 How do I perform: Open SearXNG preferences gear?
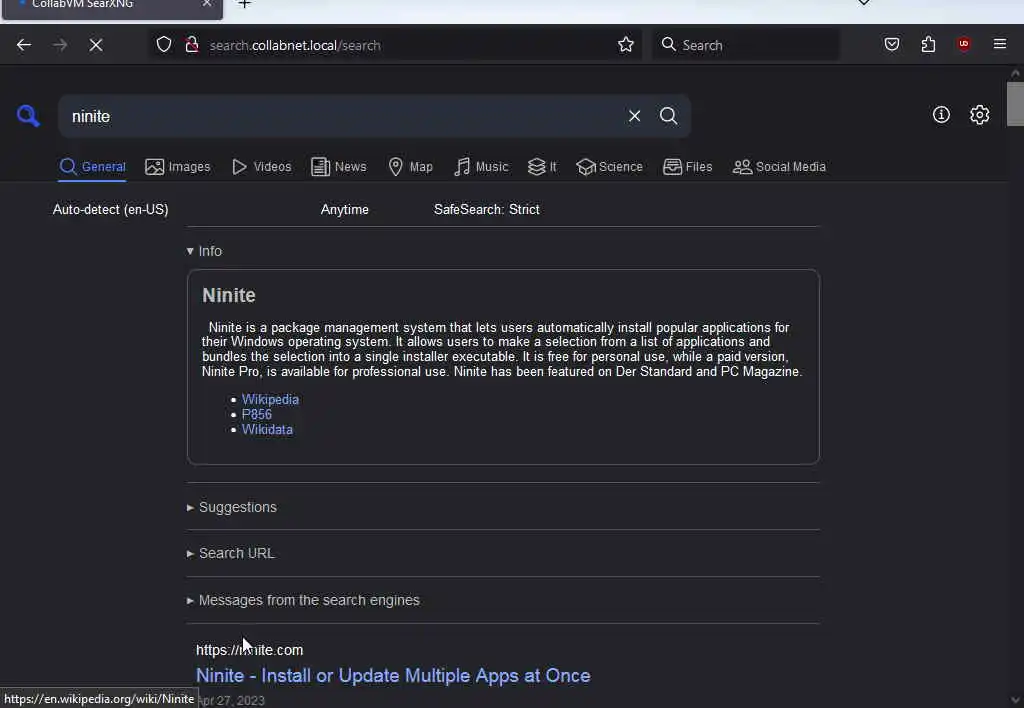pos(979,115)
